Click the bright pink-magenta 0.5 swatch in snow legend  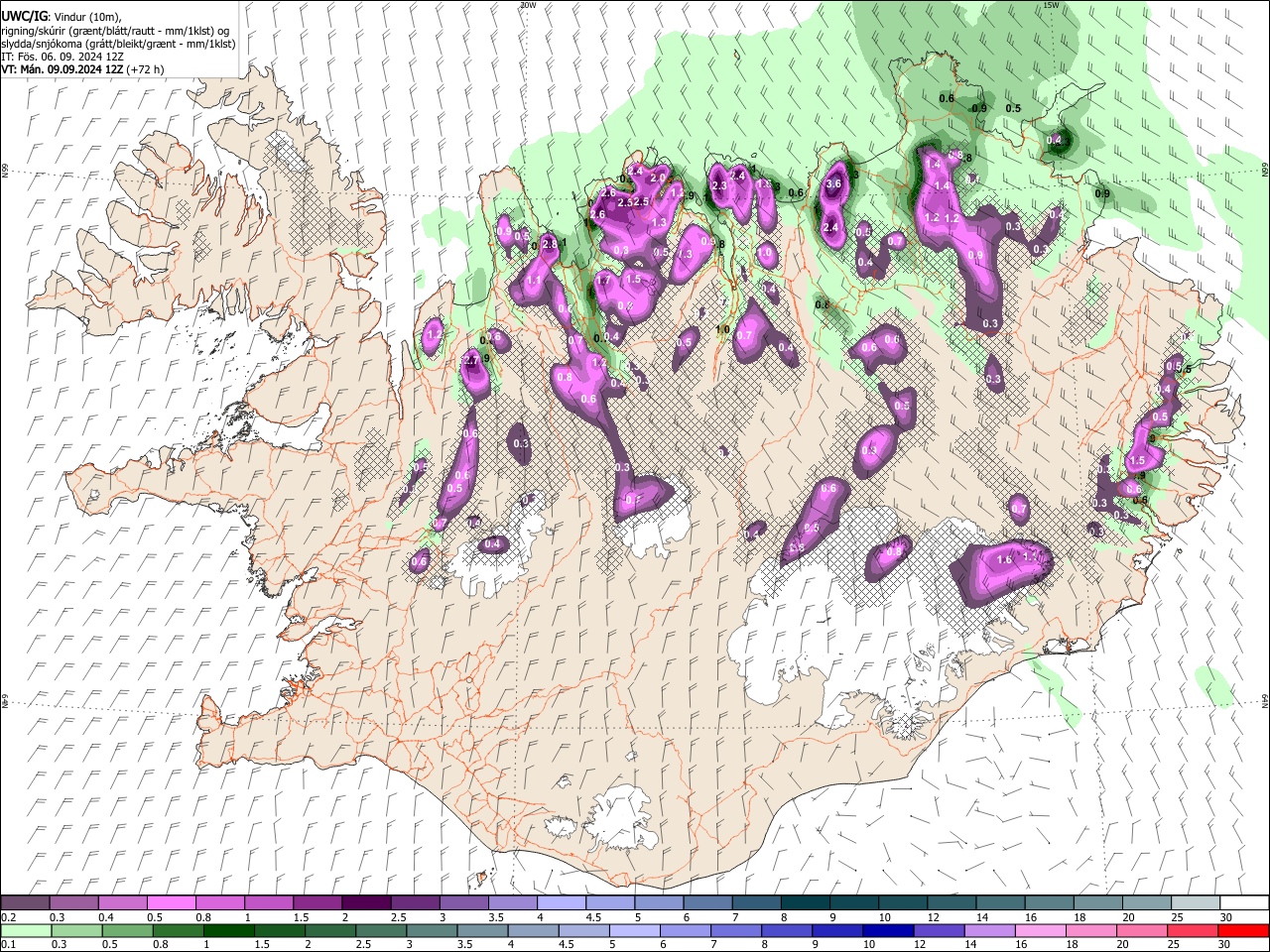point(171,903)
